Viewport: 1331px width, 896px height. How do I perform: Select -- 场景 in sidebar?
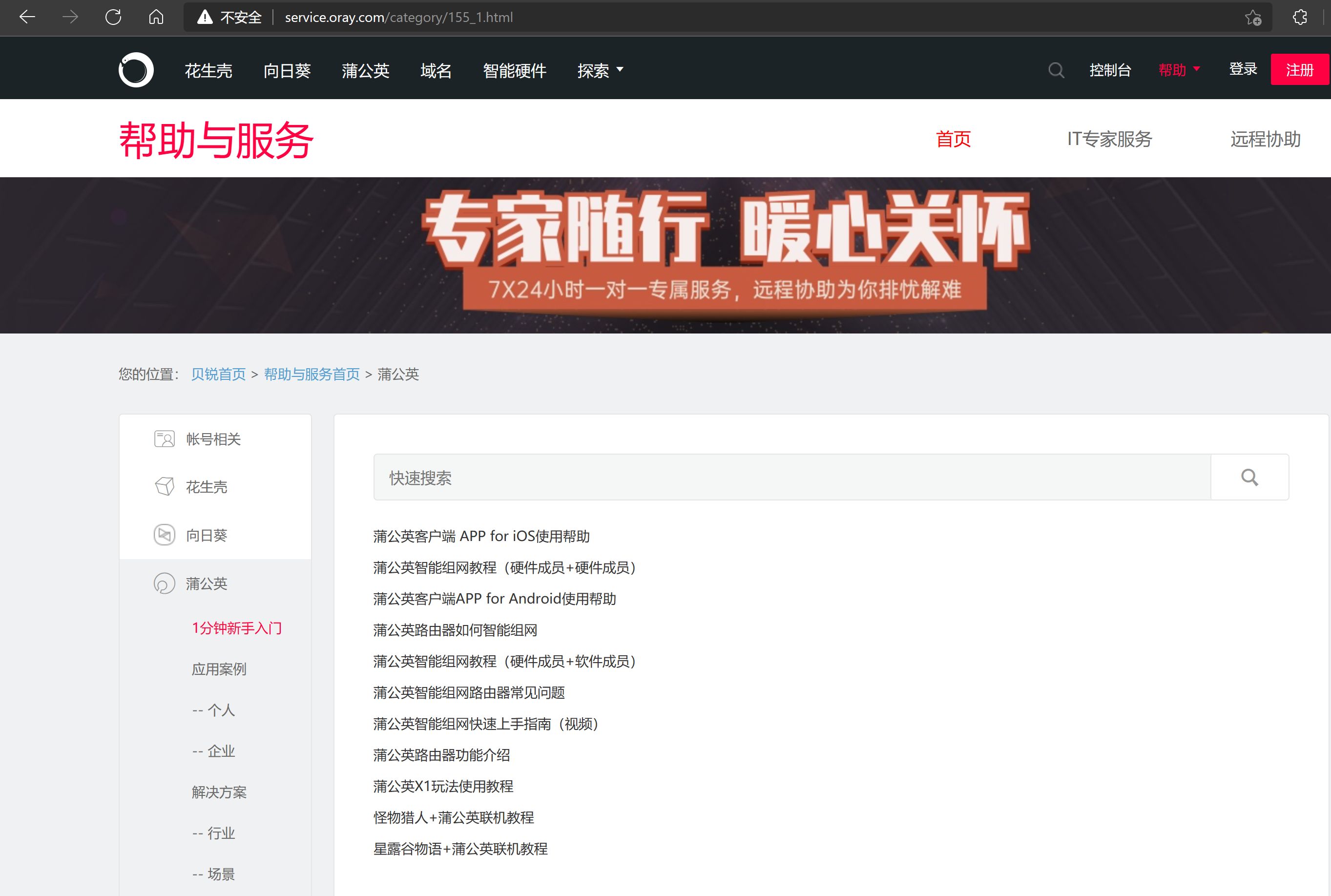coord(214,875)
